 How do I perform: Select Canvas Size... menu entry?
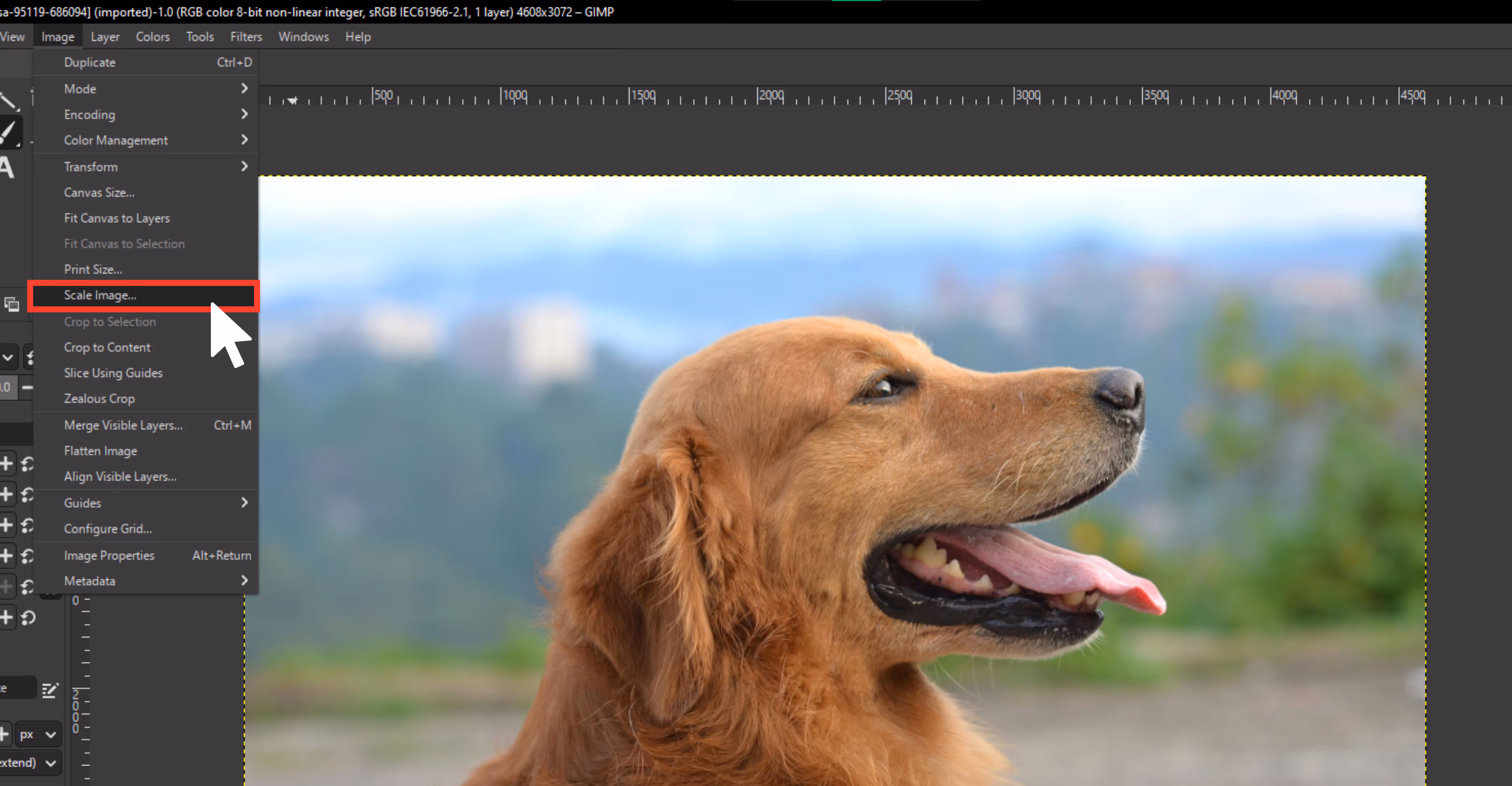pyautogui.click(x=146, y=192)
